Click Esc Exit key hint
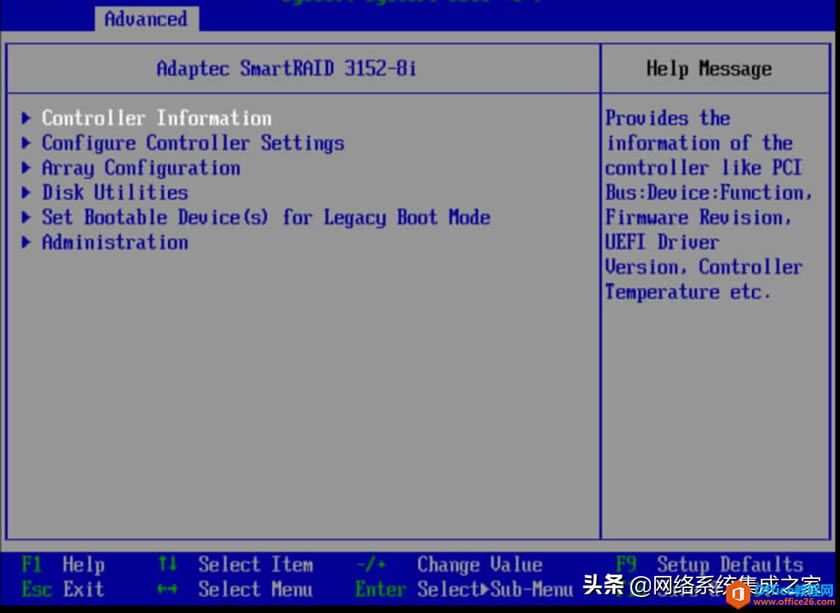The height and width of the screenshot is (613, 840). point(63,589)
